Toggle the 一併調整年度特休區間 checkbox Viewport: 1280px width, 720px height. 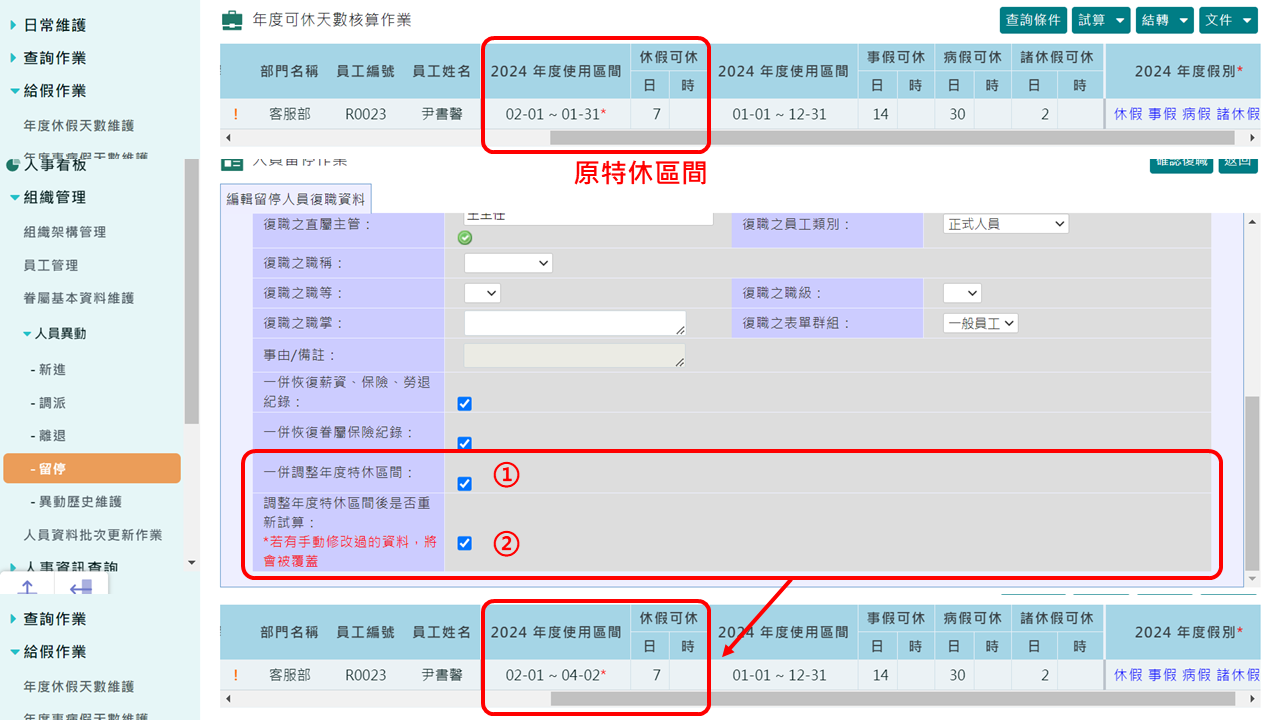464,483
